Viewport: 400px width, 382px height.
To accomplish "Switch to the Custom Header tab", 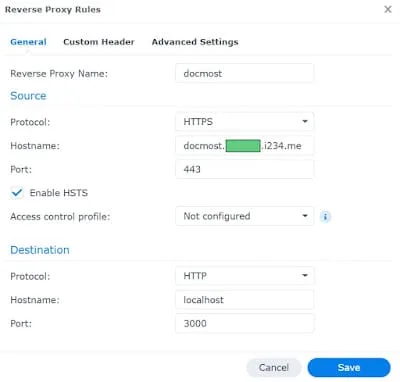I will (99, 42).
